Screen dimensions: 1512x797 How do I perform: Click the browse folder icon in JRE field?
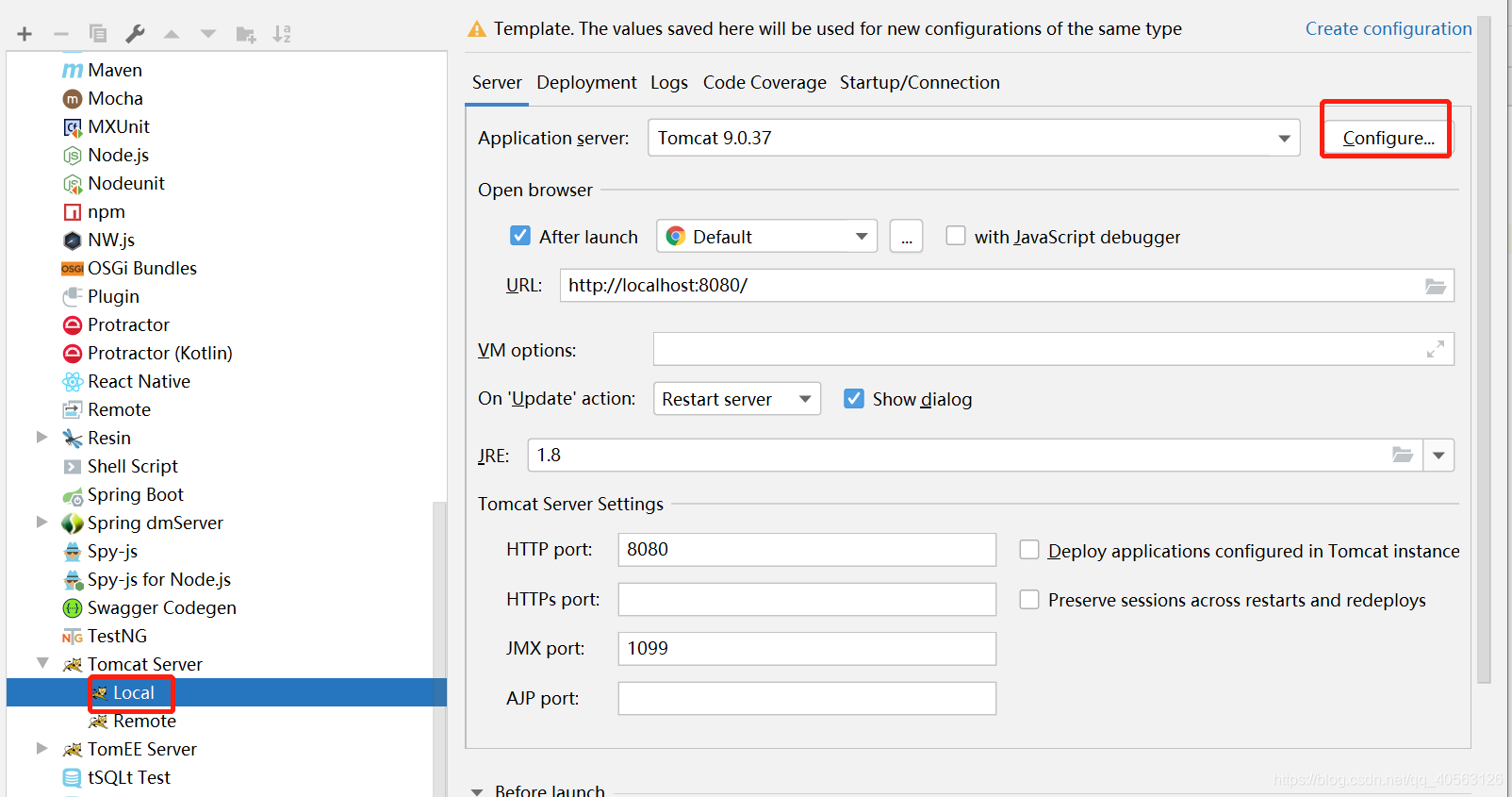[x=1403, y=455]
